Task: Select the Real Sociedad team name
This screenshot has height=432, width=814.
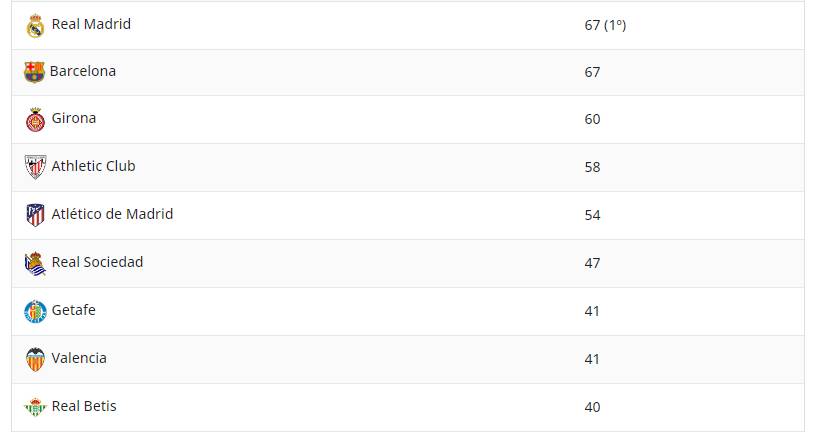Action: 97,262
